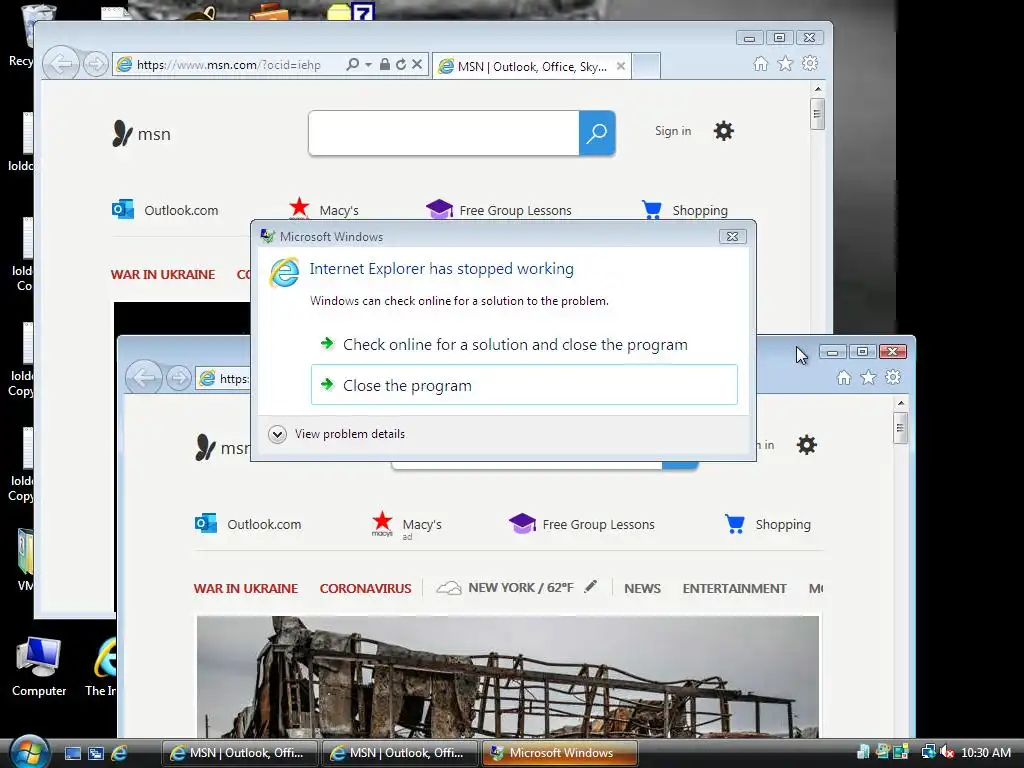The width and height of the screenshot is (1024, 768).
Task: Open Shopping link in rear window
Action: [685, 210]
